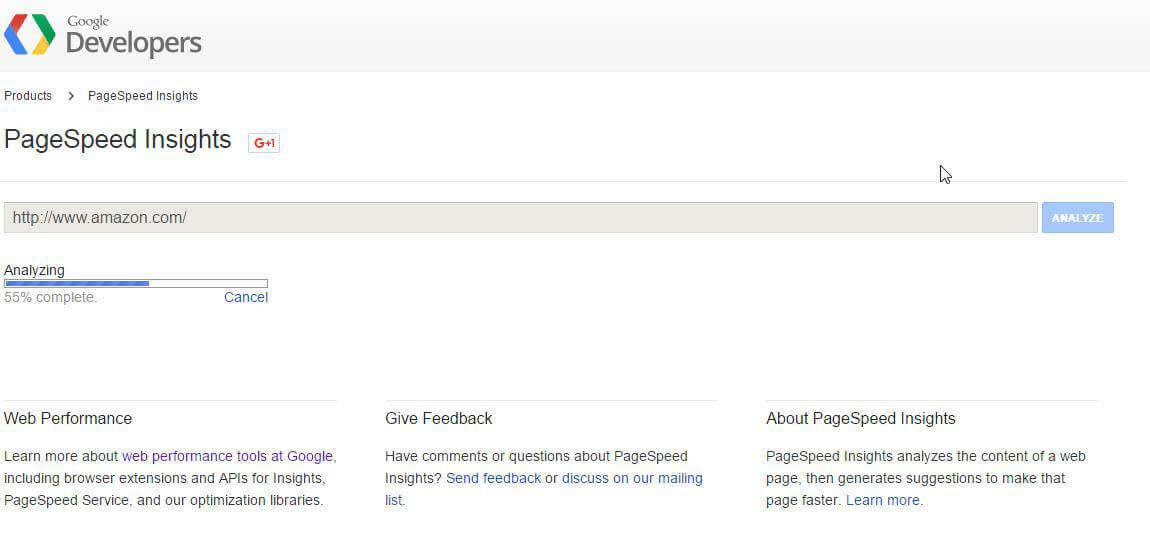The image size is (1150, 538).
Task: Open web performance tools at Google link
Action: pyautogui.click(x=227, y=456)
